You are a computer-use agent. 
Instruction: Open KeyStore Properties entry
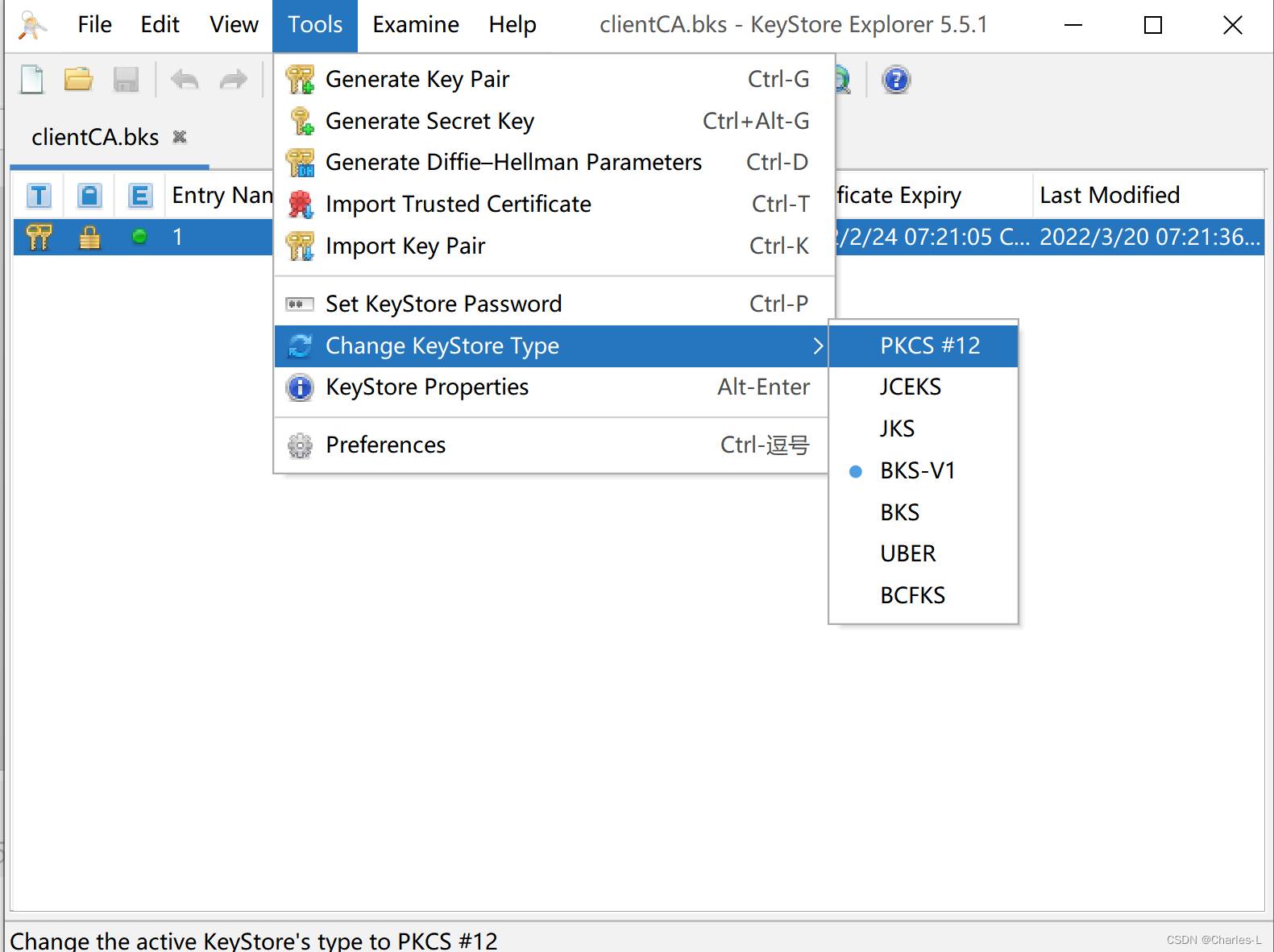point(551,387)
